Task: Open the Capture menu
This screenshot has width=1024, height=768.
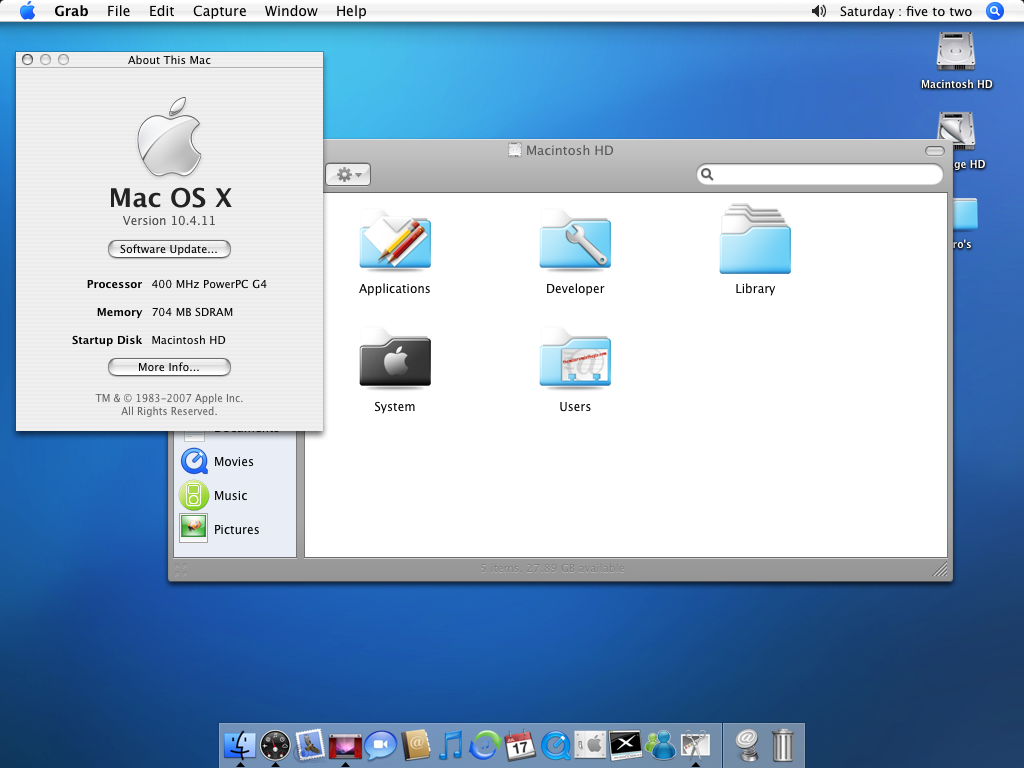Action: tap(219, 11)
